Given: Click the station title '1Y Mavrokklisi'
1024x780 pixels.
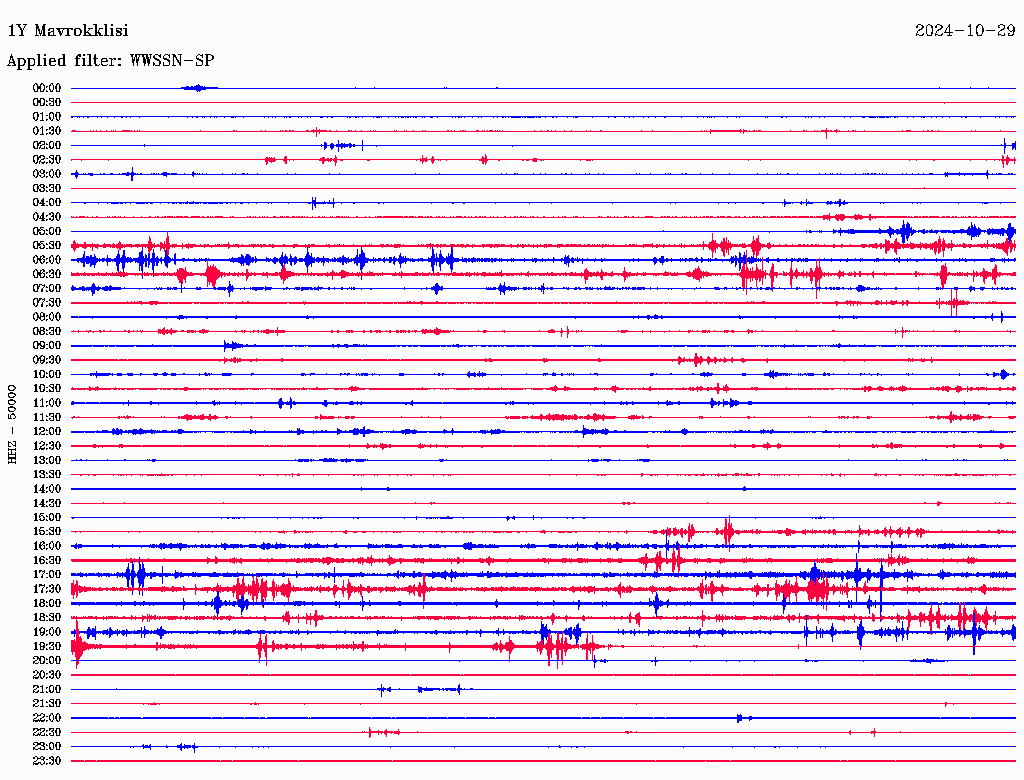Looking at the screenshot, I should tap(68, 31).
